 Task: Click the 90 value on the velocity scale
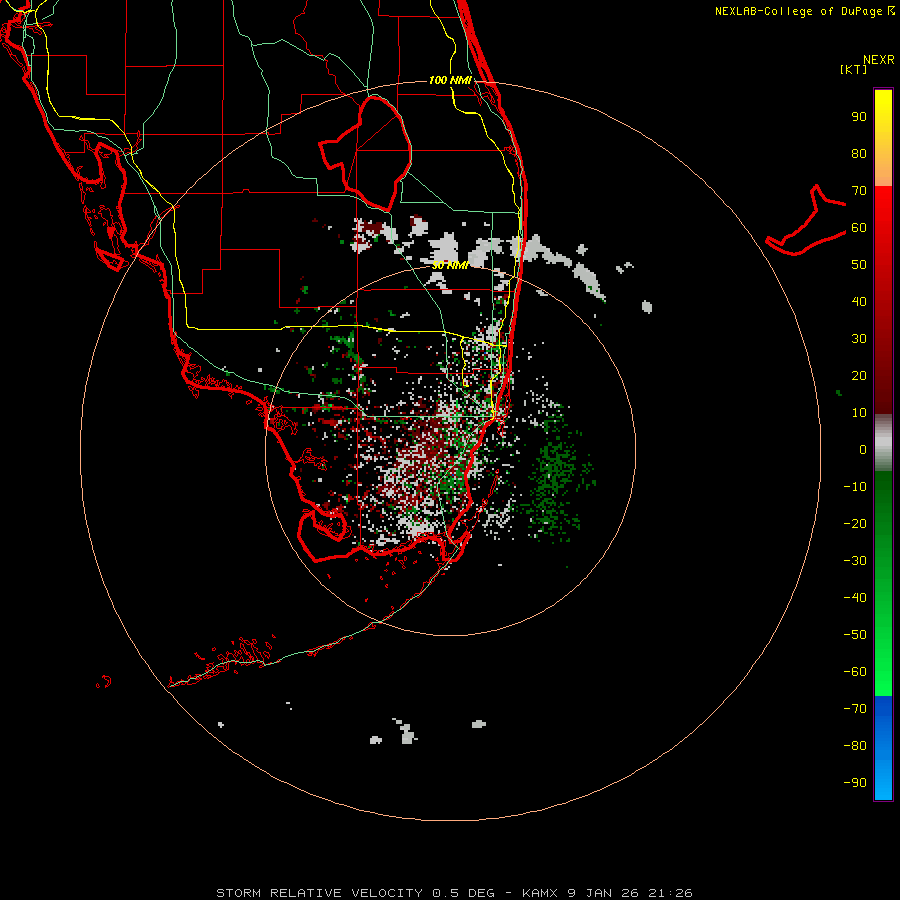[x=859, y=117]
